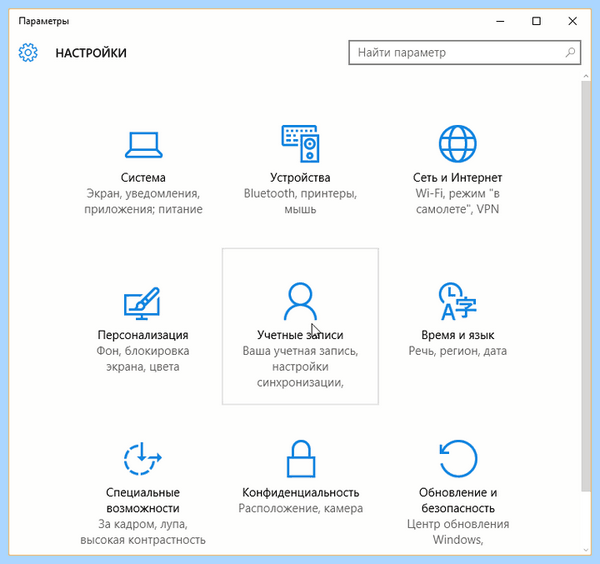Screen dimensions: 600x564
Task: Minimize the Параметры window
Action: click(500, 21)
